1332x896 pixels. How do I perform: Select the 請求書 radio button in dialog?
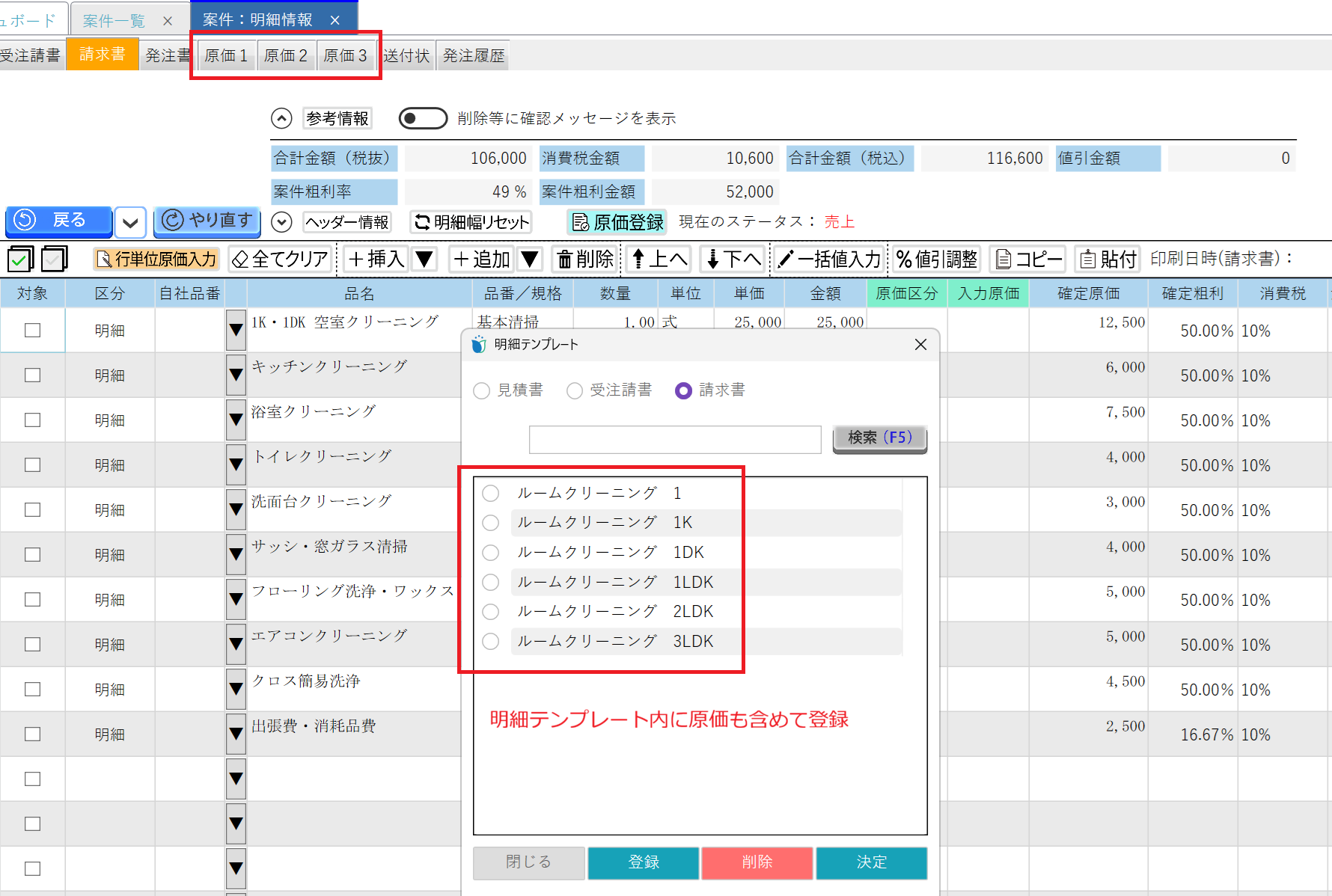point(683,390)
